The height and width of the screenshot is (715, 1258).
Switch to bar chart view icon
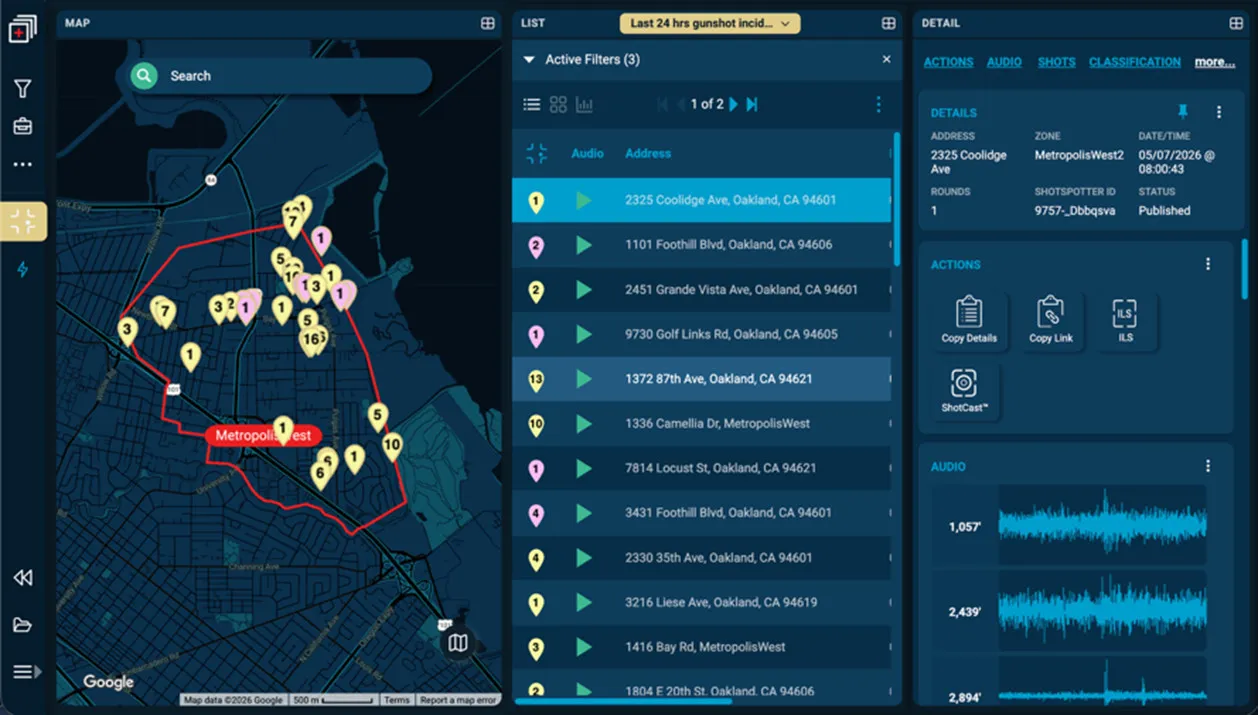coord(585,104)
